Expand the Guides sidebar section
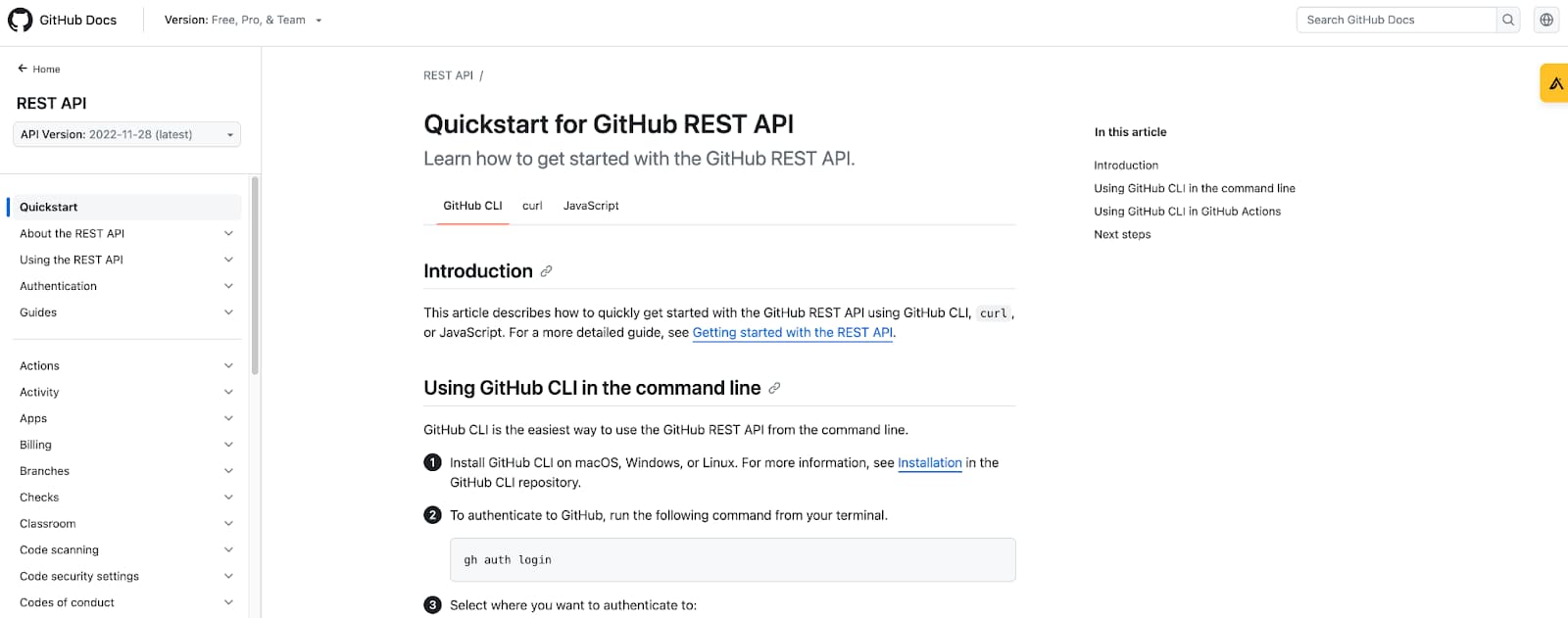Screen dimensions: 1568x618 tap(228, 312)
